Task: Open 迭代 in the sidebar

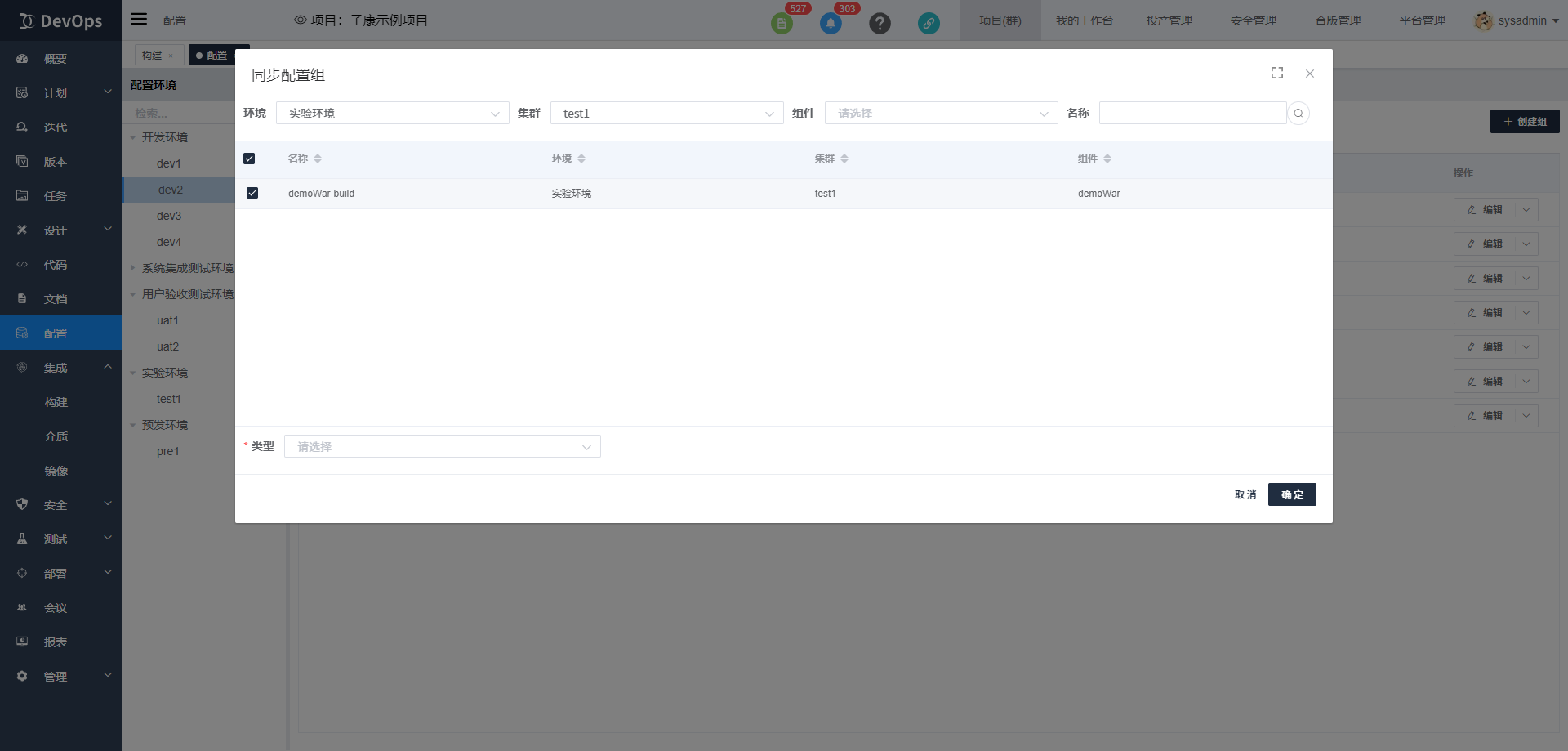Action: click(x=61, y=127)
